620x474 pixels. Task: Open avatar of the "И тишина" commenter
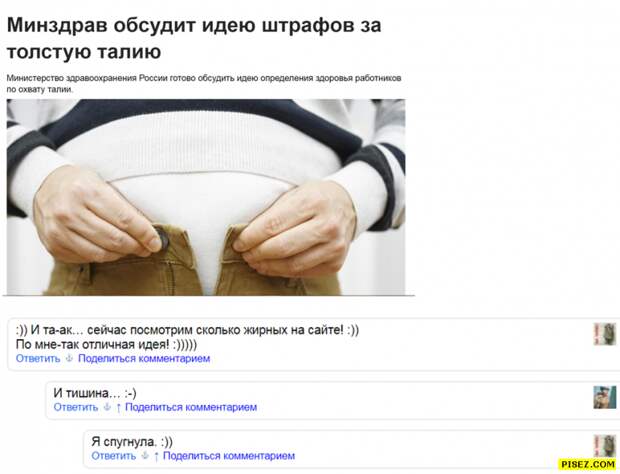point(605,397)
